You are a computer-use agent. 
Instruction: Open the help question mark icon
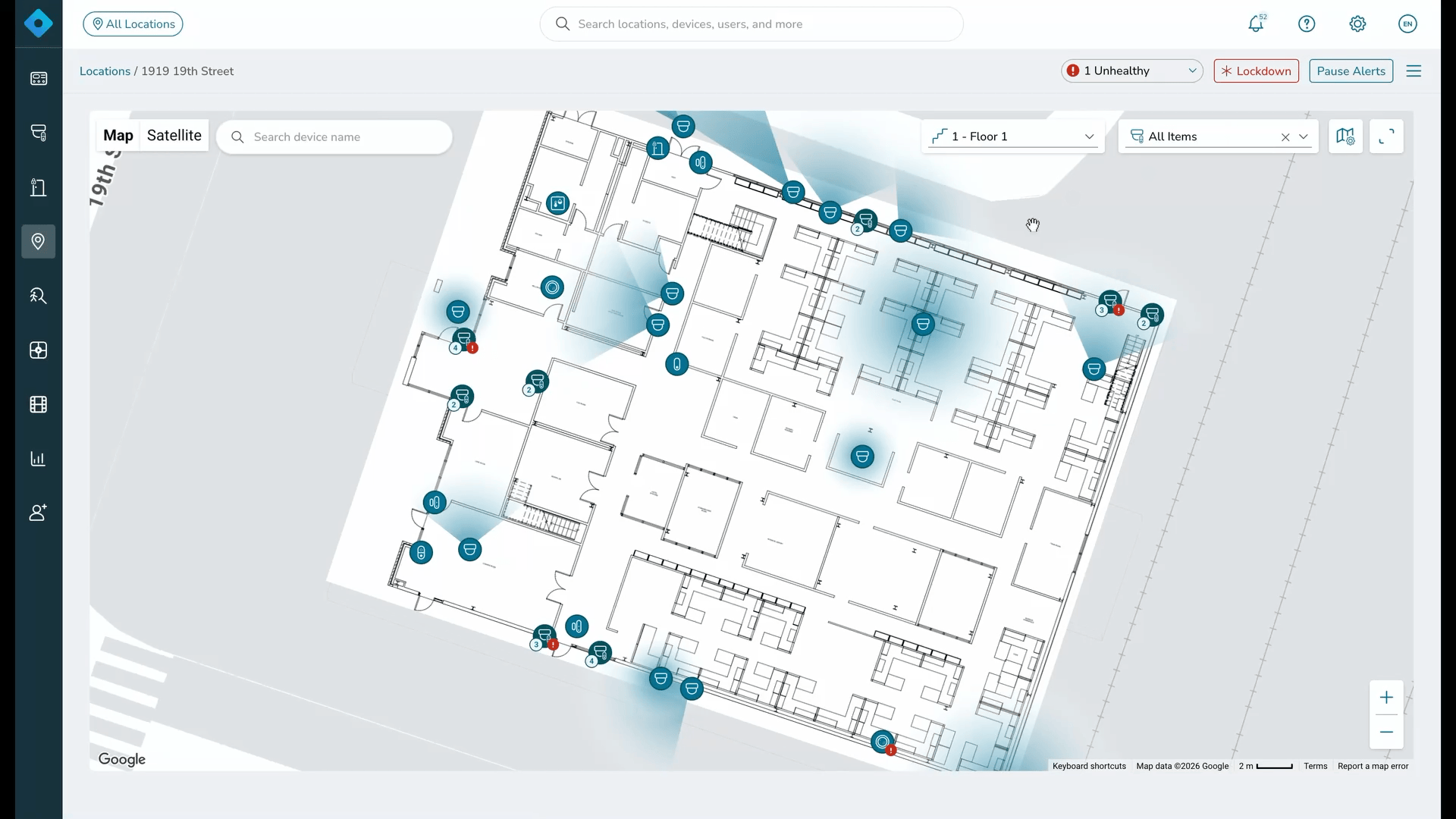point(1307,24)
